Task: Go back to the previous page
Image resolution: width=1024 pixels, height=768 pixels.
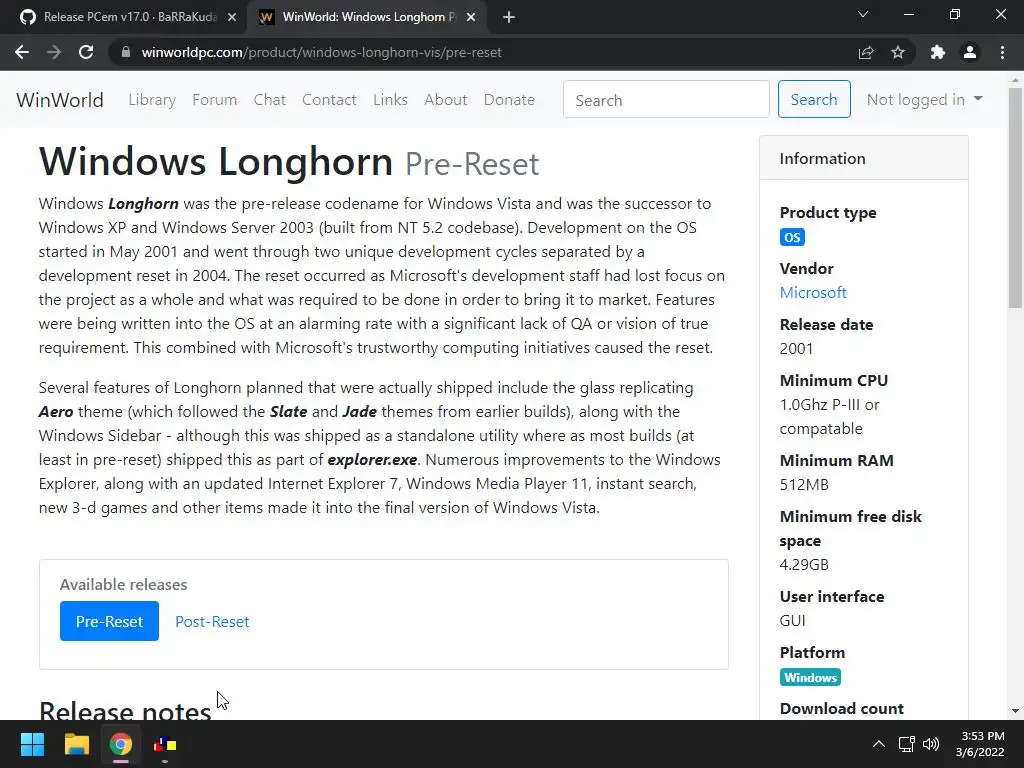Action: pos(22,52)
